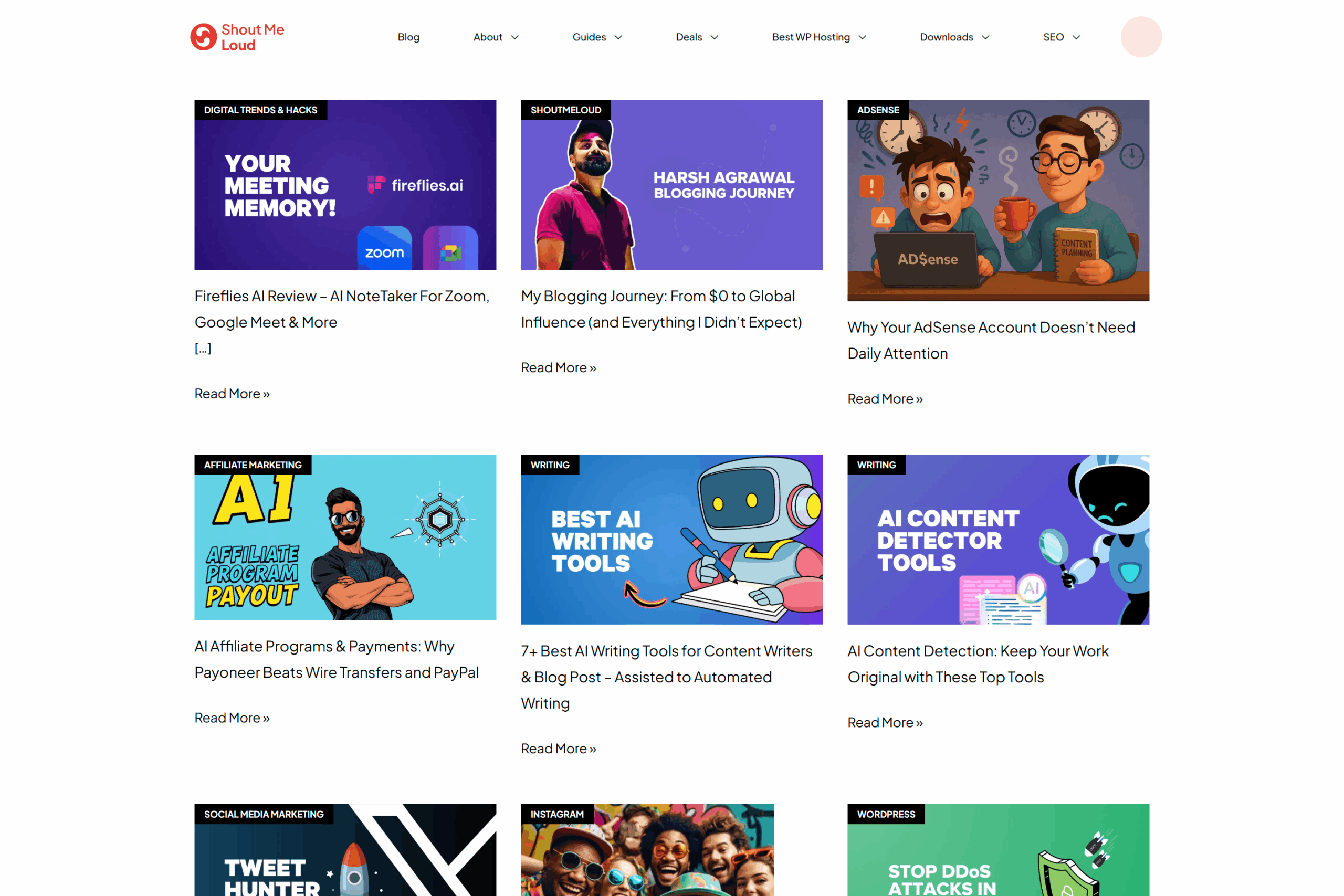The image size is (1344, 896).
Task: Click the WordPress category tag
Action: [x=886, y=814]
